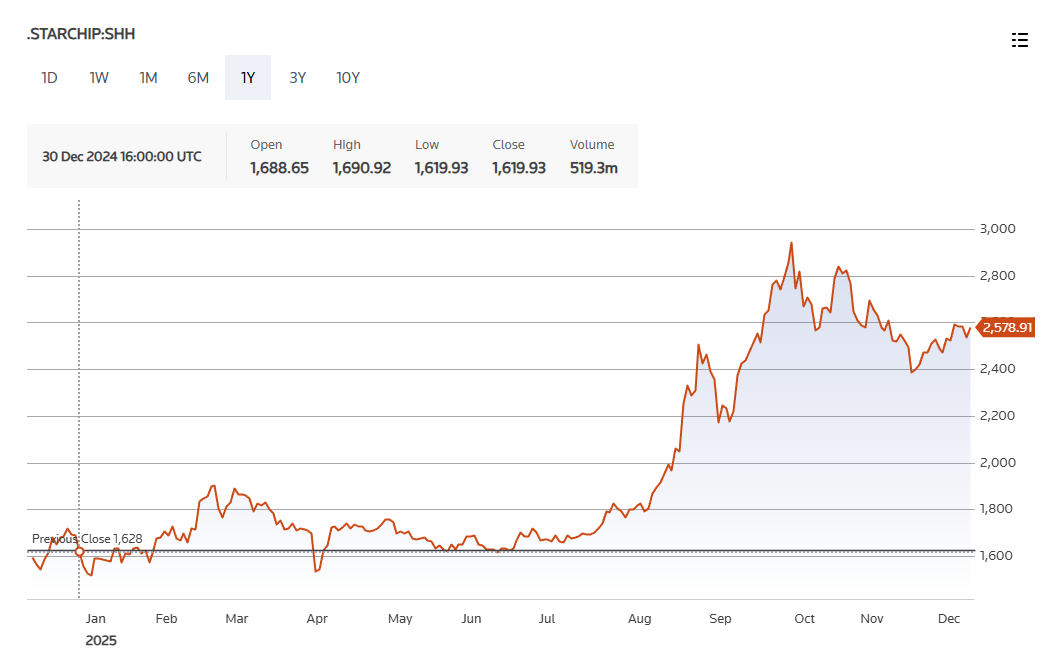Click the 30 Dec 2024 16:00:00 UTC timestamp
Image resolution: width=1059 pixels, height=657 pixels.
click(x=122, y=157)
